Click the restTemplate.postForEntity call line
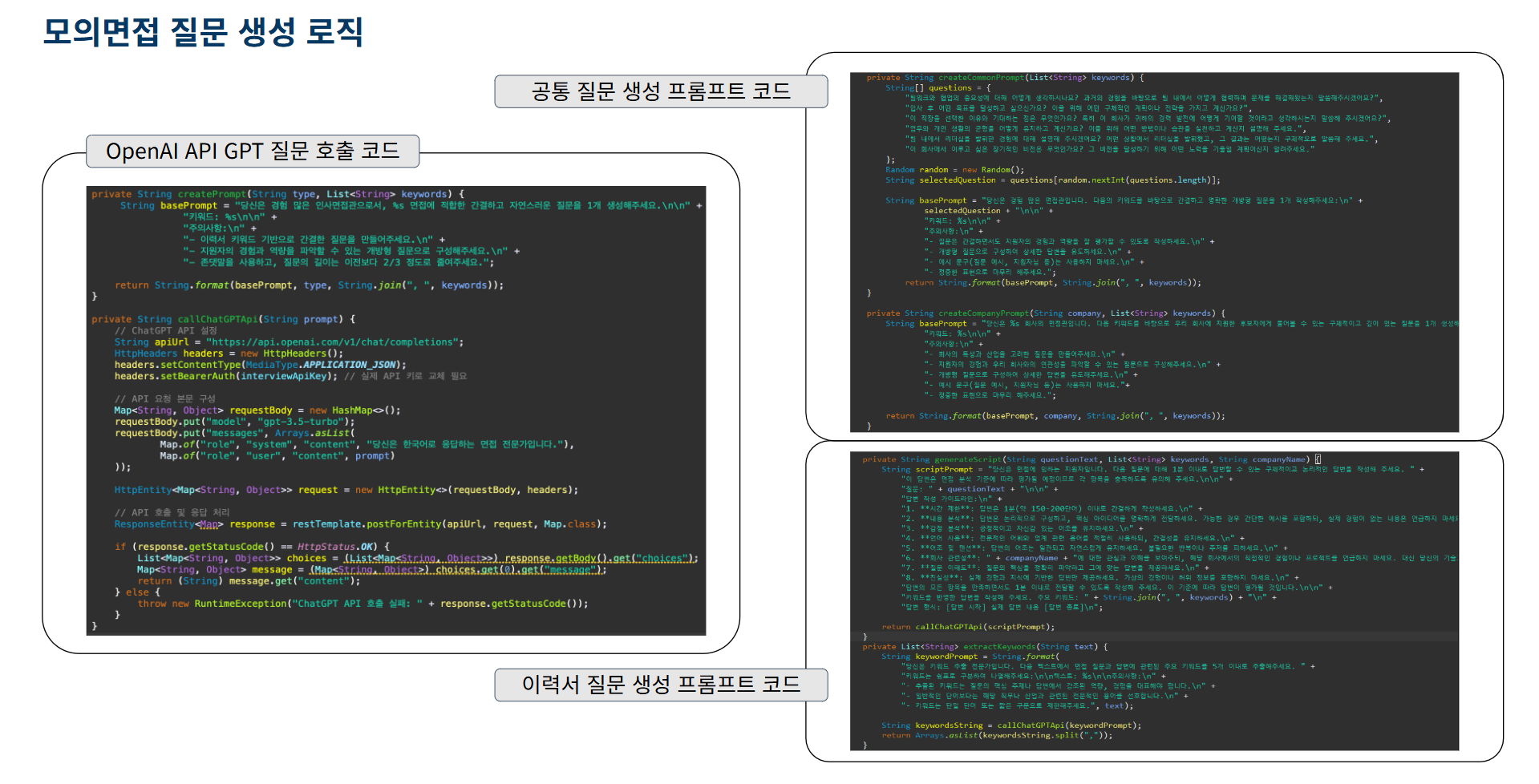Viewport: 1539px width, 784px height. click(x=360, y=524)
